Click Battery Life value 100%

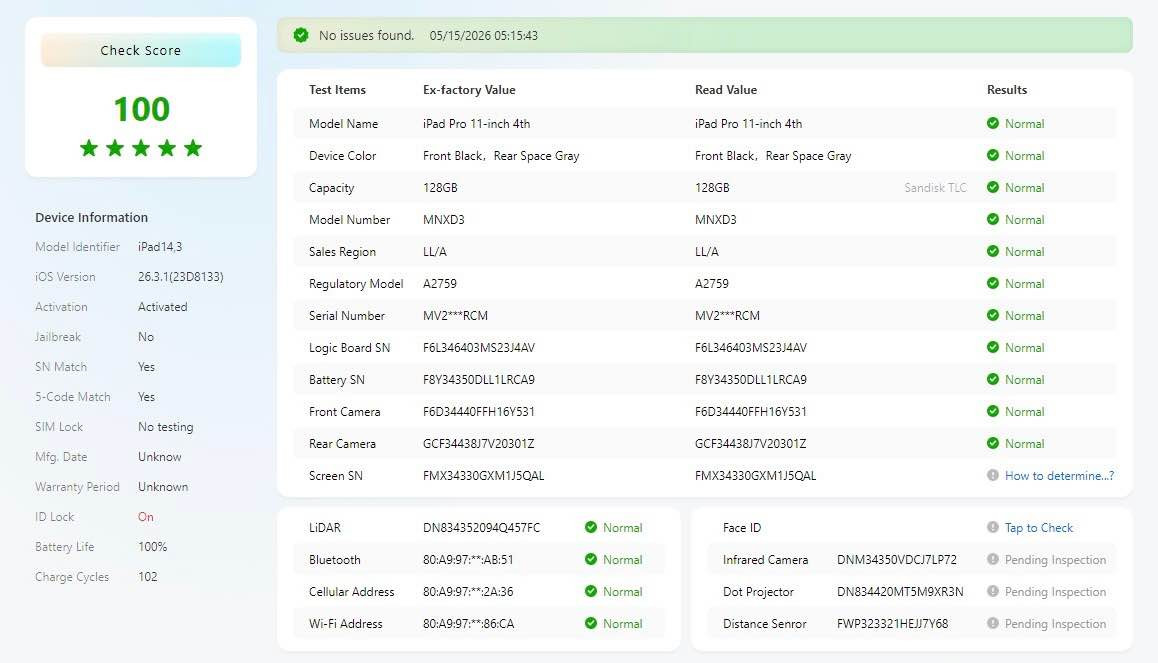click(x=152, y=547)
